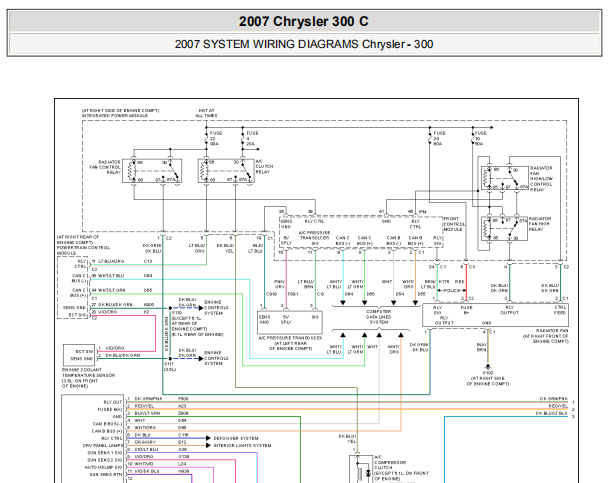Click the 'S110' splice label

(x=176, y=312)
